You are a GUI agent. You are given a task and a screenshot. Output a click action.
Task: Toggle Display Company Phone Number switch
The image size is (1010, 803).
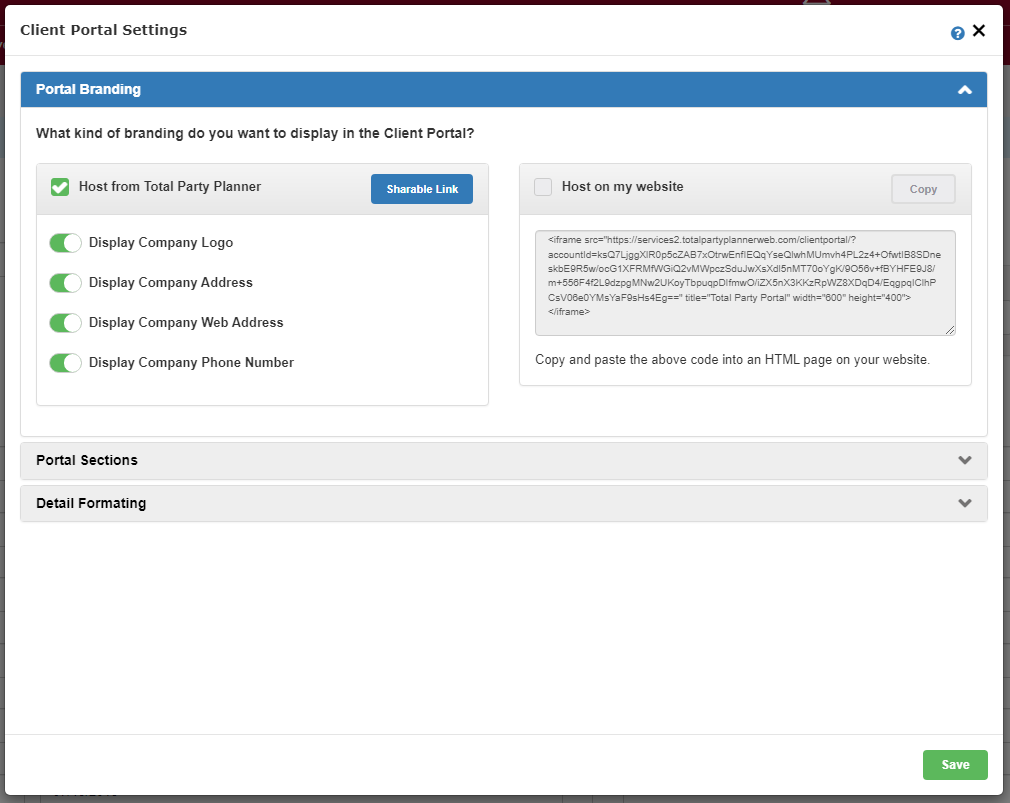coord(65,363)
